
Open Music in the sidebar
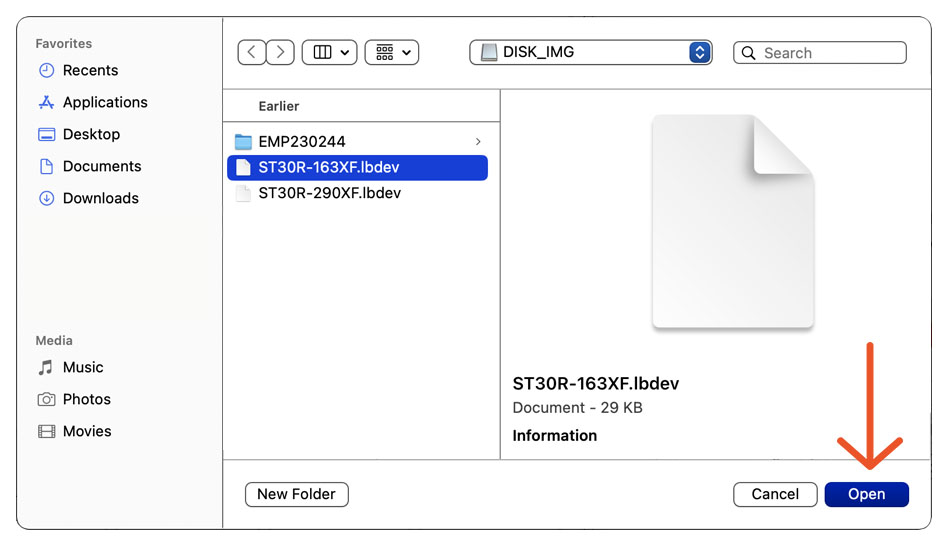pos(83,368)
